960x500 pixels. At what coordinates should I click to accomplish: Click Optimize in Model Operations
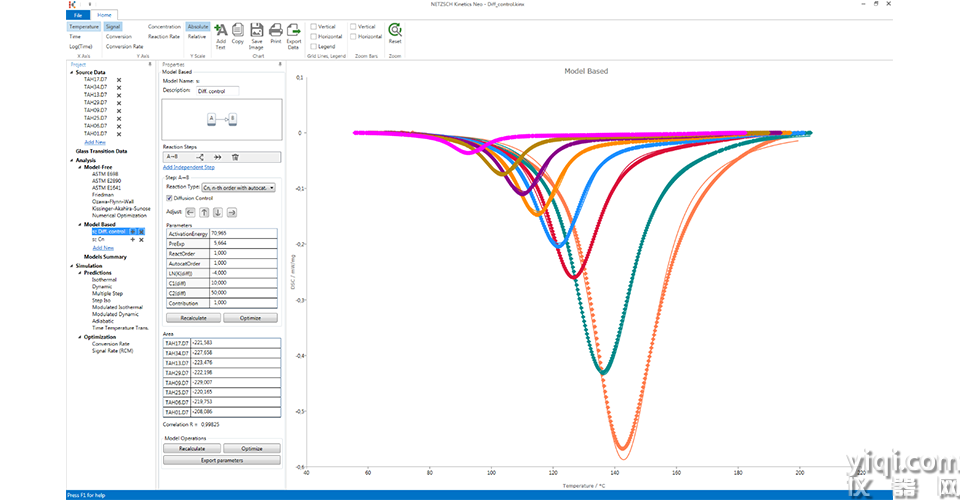252,449
